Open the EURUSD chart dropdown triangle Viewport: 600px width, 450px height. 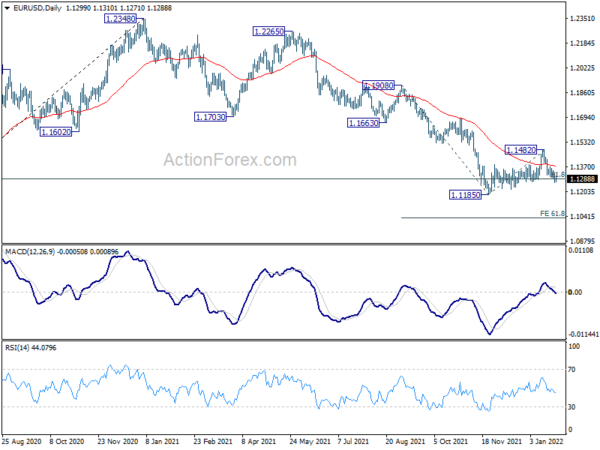(7, 8)
